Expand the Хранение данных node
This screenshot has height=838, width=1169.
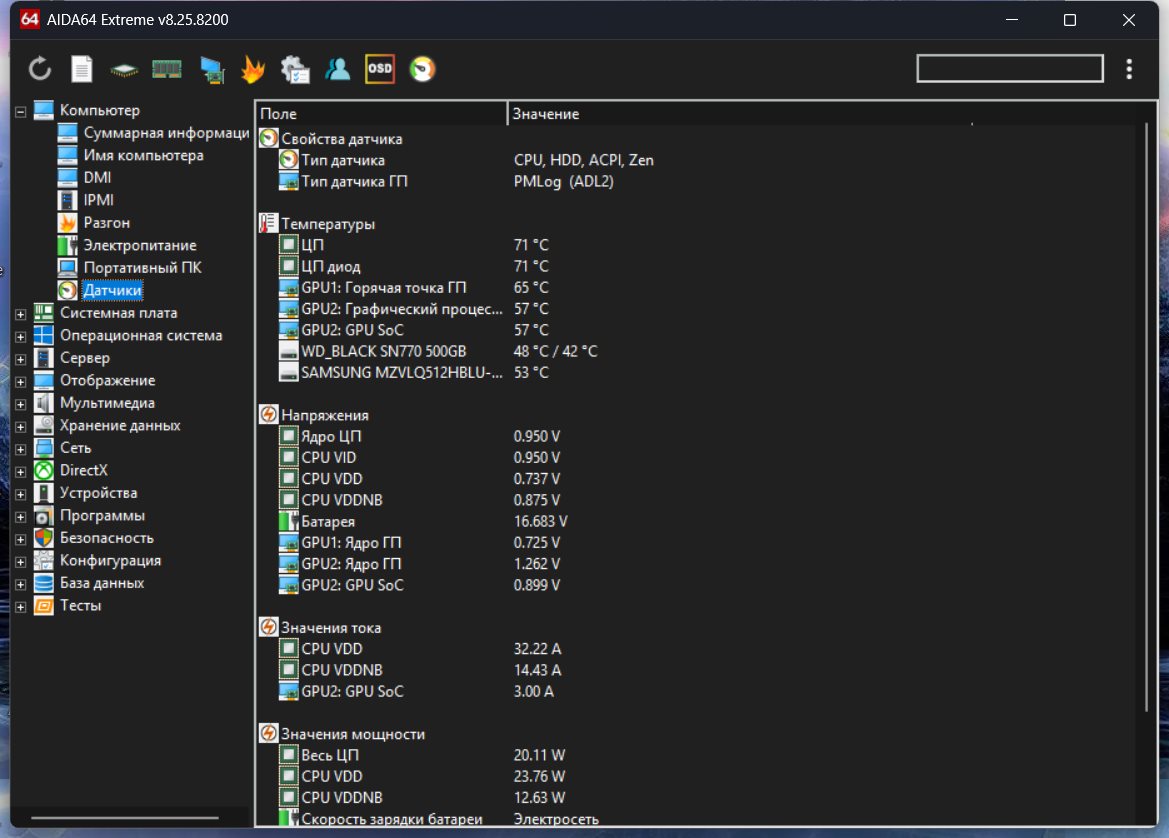21,426
